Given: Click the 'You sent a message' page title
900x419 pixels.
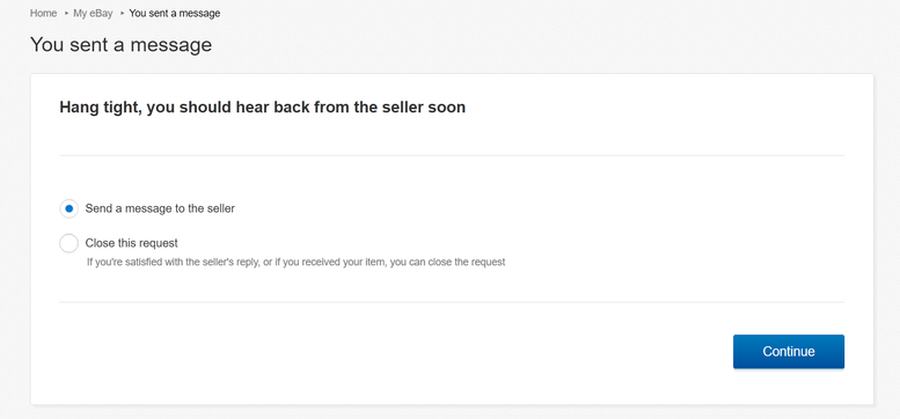Looking at the screenshot, I should click(x=121, y=44).
